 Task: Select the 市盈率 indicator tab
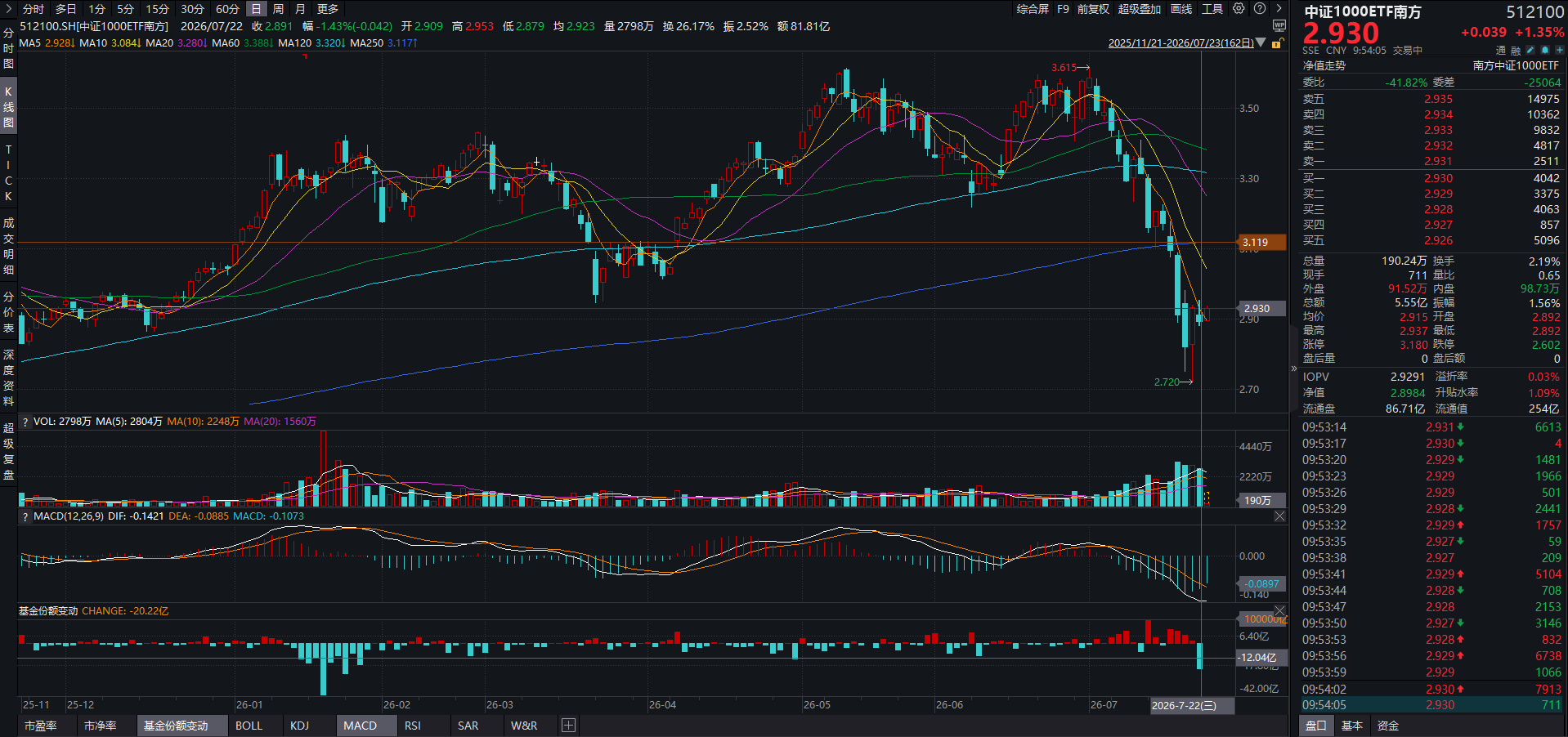coord(41,726)
